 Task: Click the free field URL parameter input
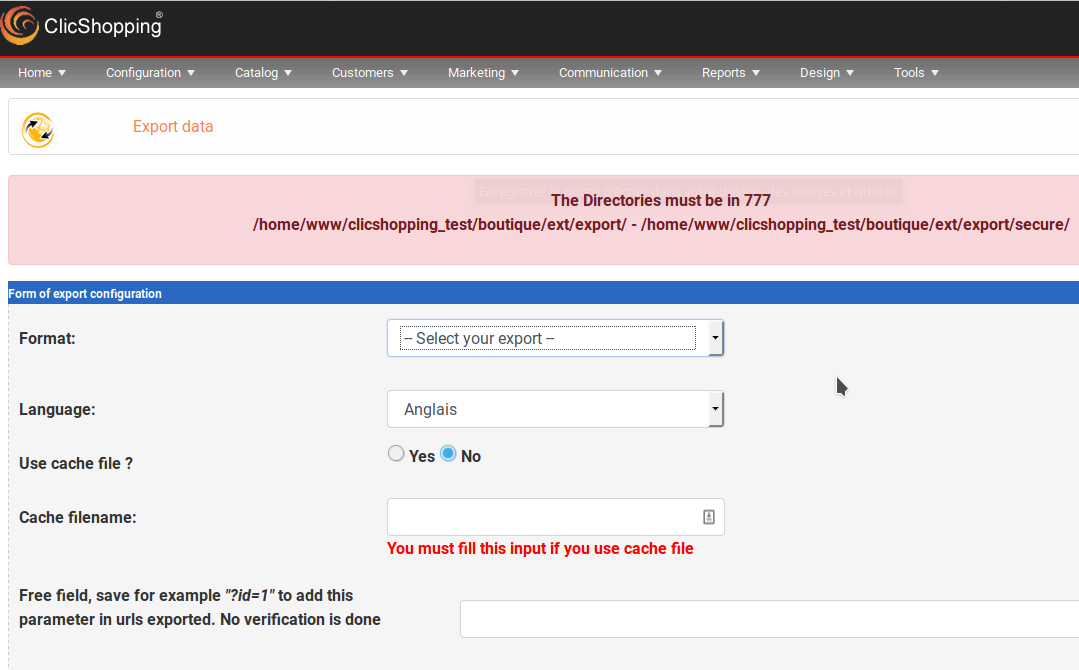pos(769,619)
